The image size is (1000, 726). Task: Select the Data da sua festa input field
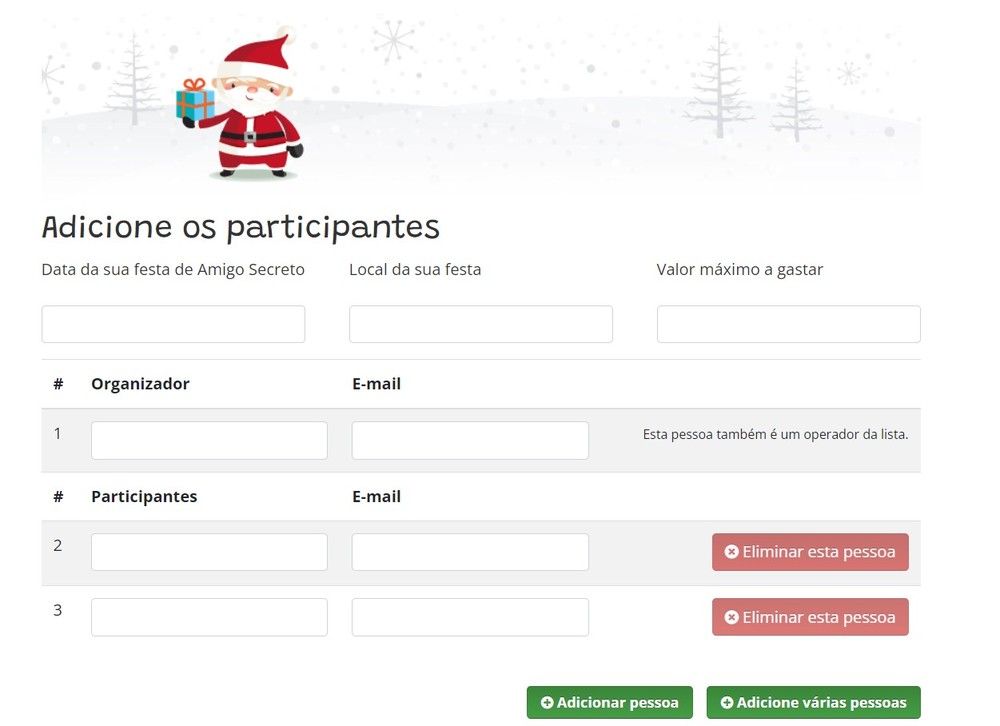(x=172, y=323)
